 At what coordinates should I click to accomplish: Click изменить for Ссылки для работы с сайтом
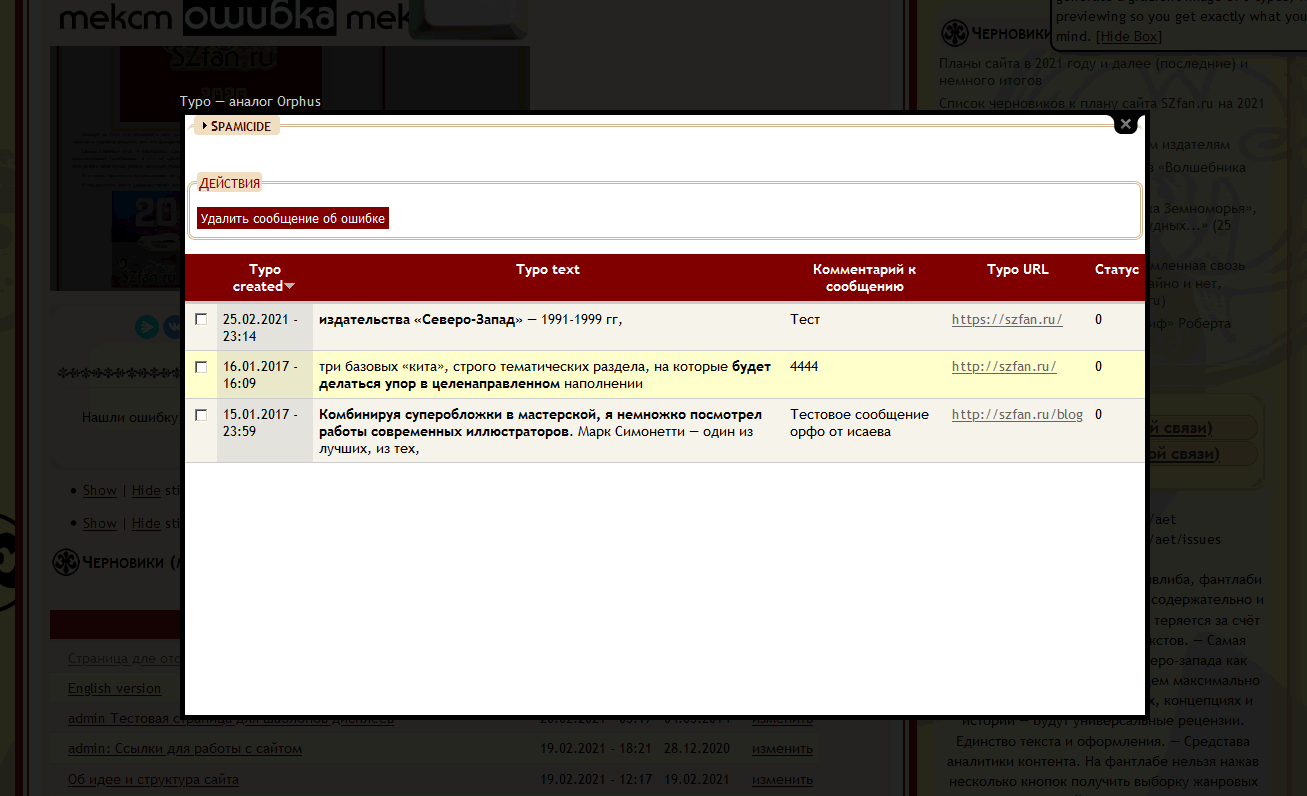point(782,748)
